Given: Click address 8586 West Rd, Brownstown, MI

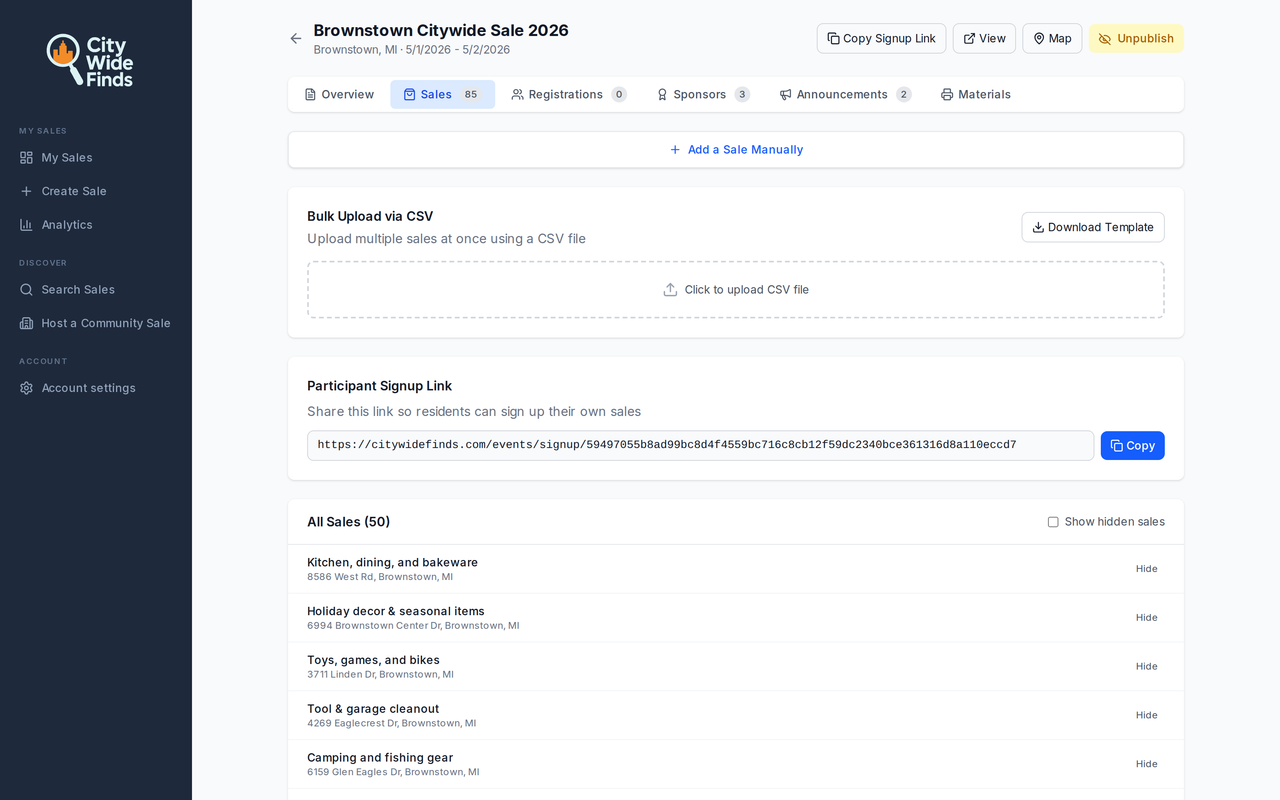Looking at the screenshot, I should 380,577.
